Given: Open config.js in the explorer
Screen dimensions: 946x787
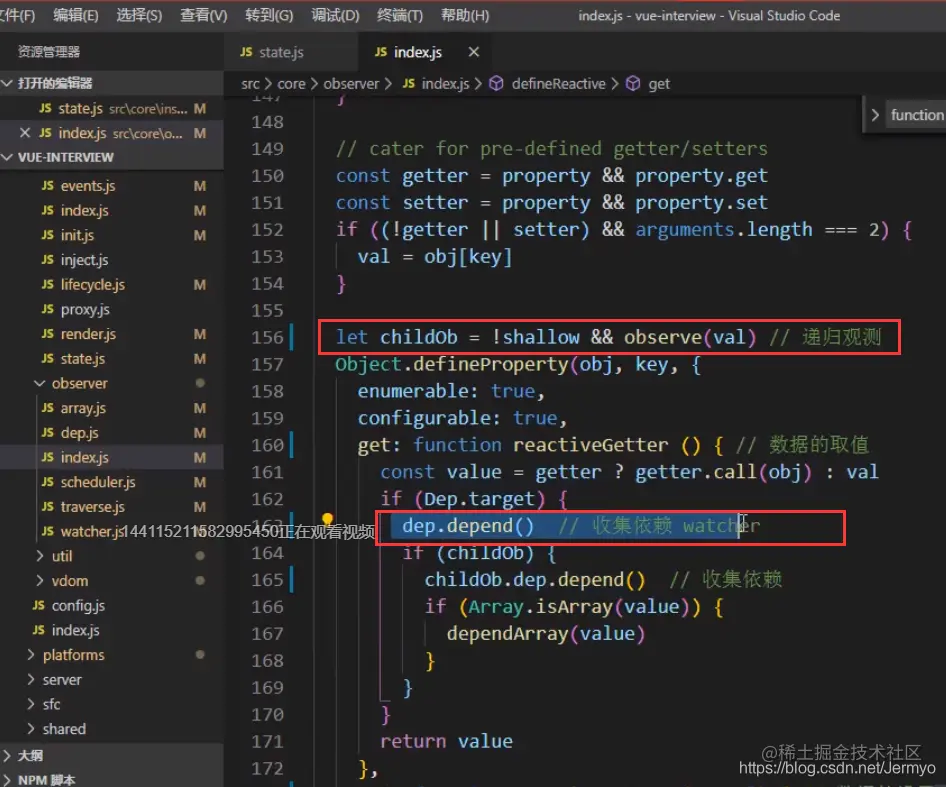Looking at the screenshot, I should [112, 605].
